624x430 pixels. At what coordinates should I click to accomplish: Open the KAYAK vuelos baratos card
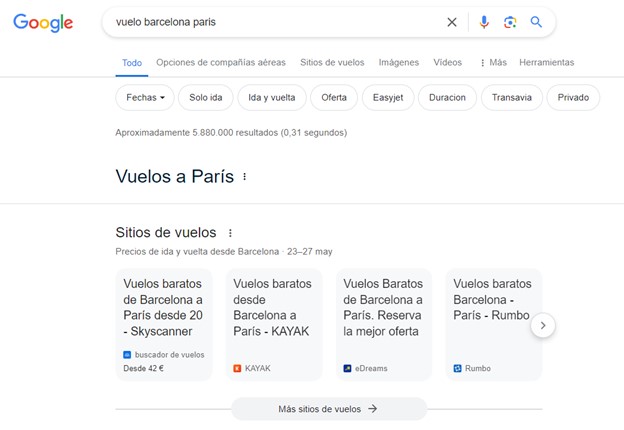click(x=274, y=325)
